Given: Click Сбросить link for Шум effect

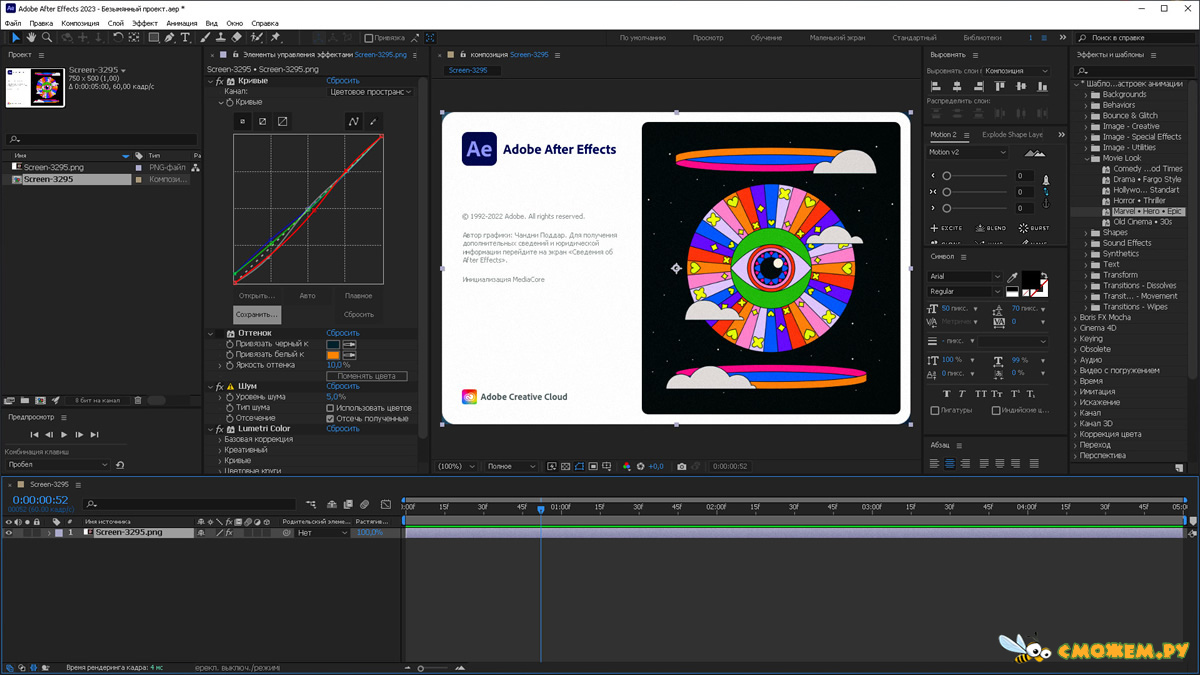Looking at the screenshot, I should click(343, 386).
